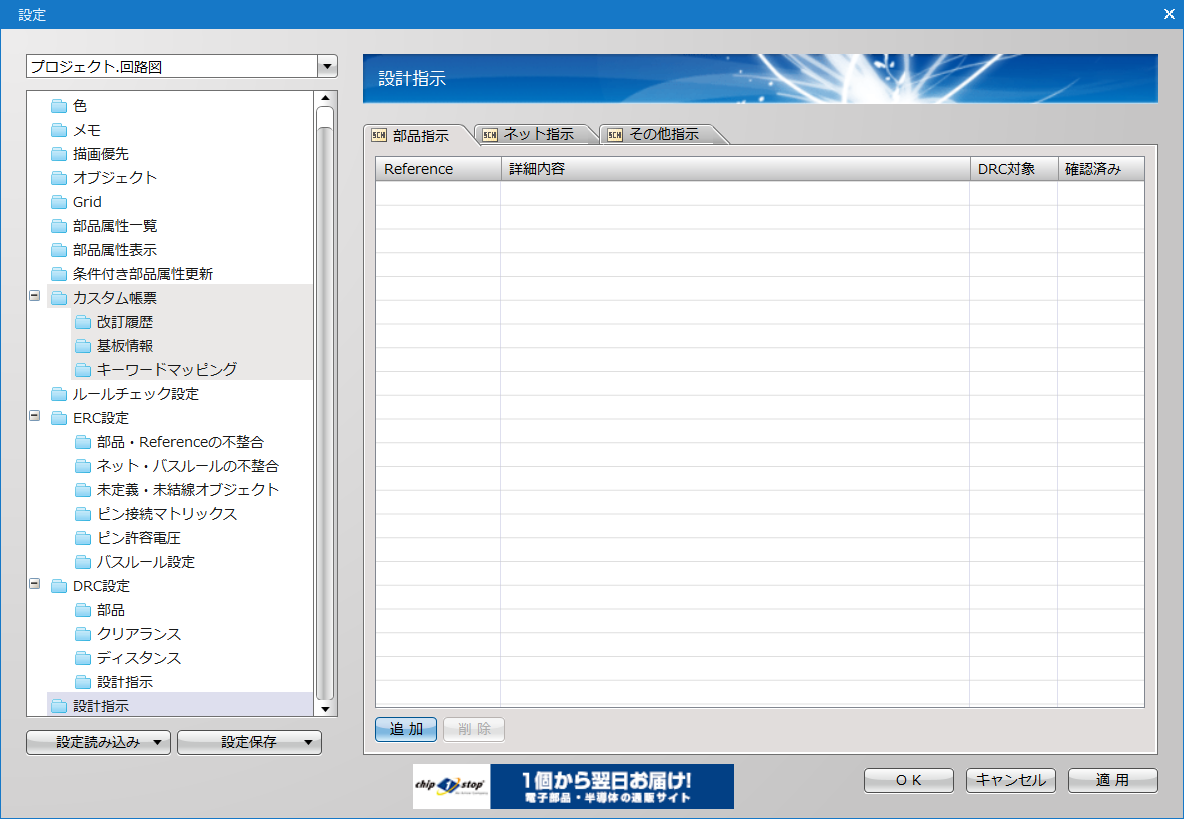Select the 基板情報 tree item

click(125, 346)
